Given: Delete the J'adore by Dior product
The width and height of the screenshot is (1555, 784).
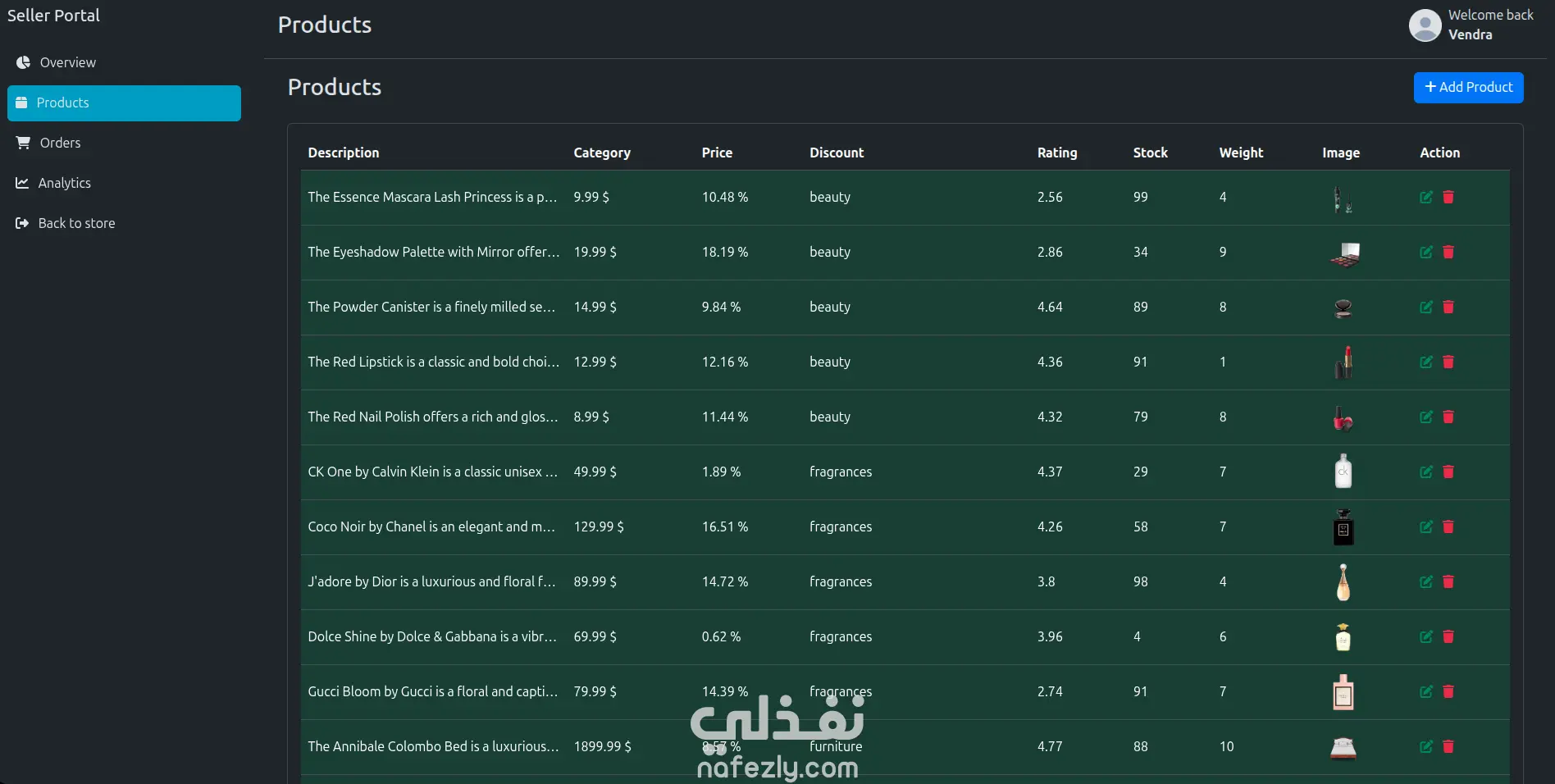Looking at the screenshot, I should click(x=1448, y=581).
